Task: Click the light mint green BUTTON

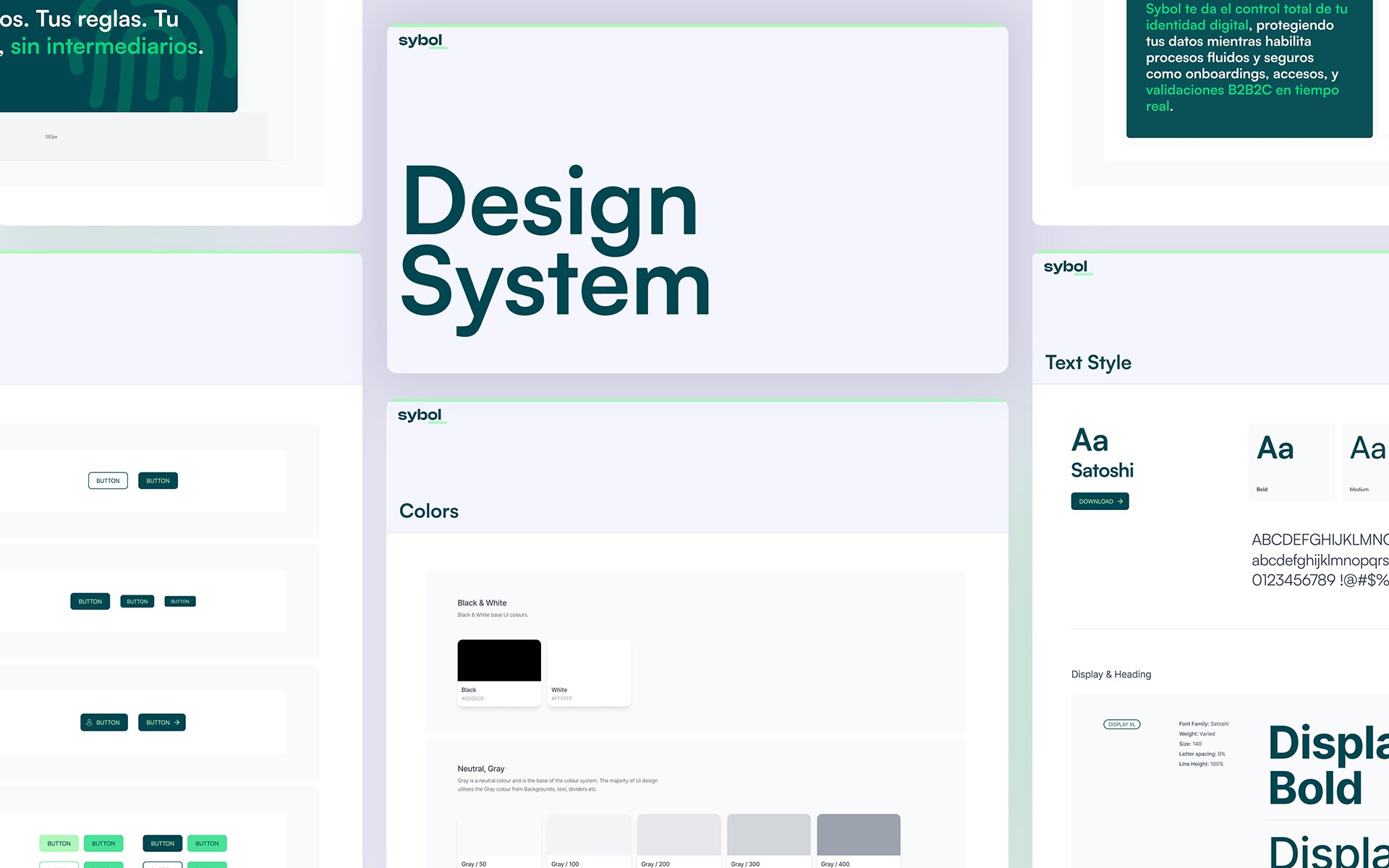Action: point(59,843)
